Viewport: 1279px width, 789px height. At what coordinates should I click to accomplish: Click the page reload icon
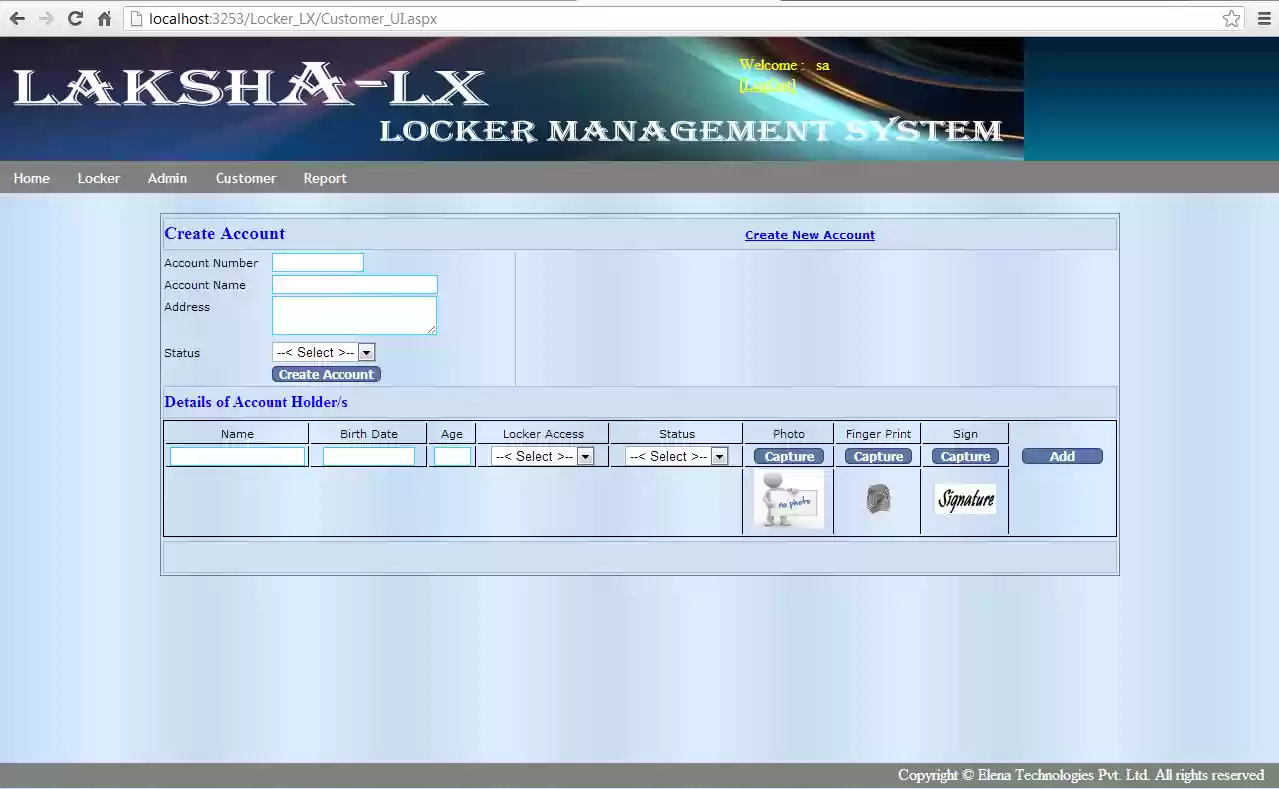click(75, 18)
